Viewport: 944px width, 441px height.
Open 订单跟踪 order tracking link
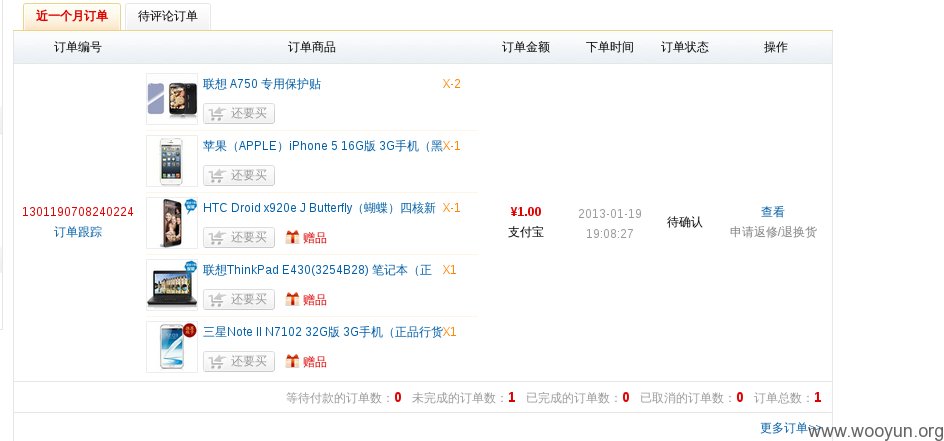(x=78, y=232)
